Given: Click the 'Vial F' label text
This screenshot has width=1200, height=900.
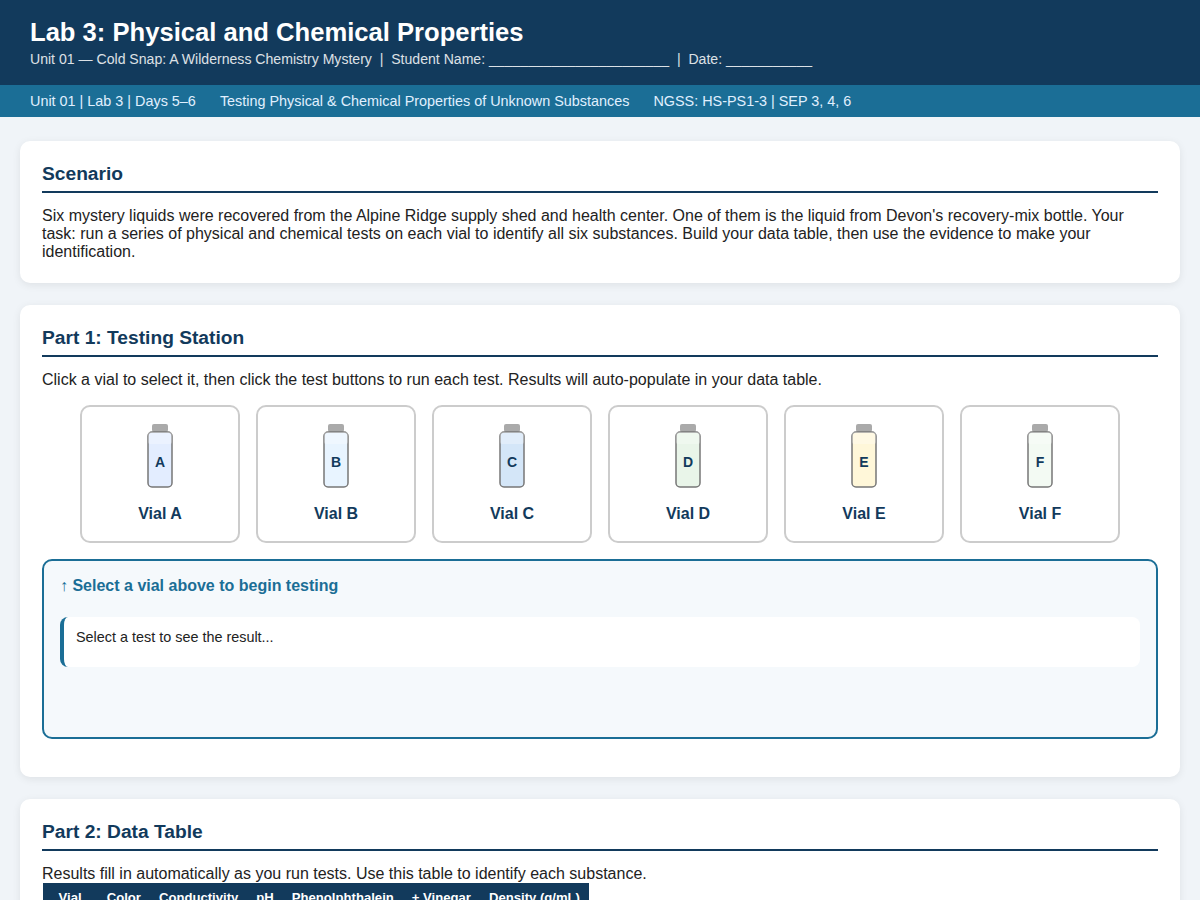Looking at the screenshot, I should coord(1040,513).
